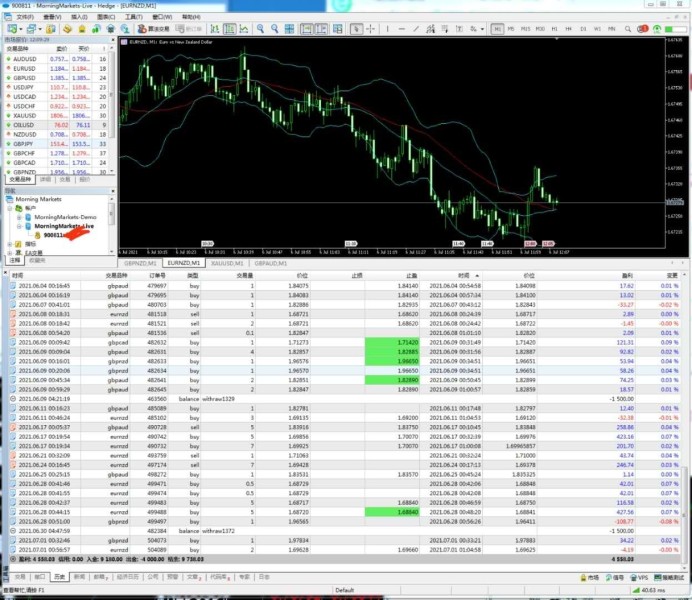Switch to the M1 timeframe
692x600 pixels.
pyautogui.click(x=497, y=29)
